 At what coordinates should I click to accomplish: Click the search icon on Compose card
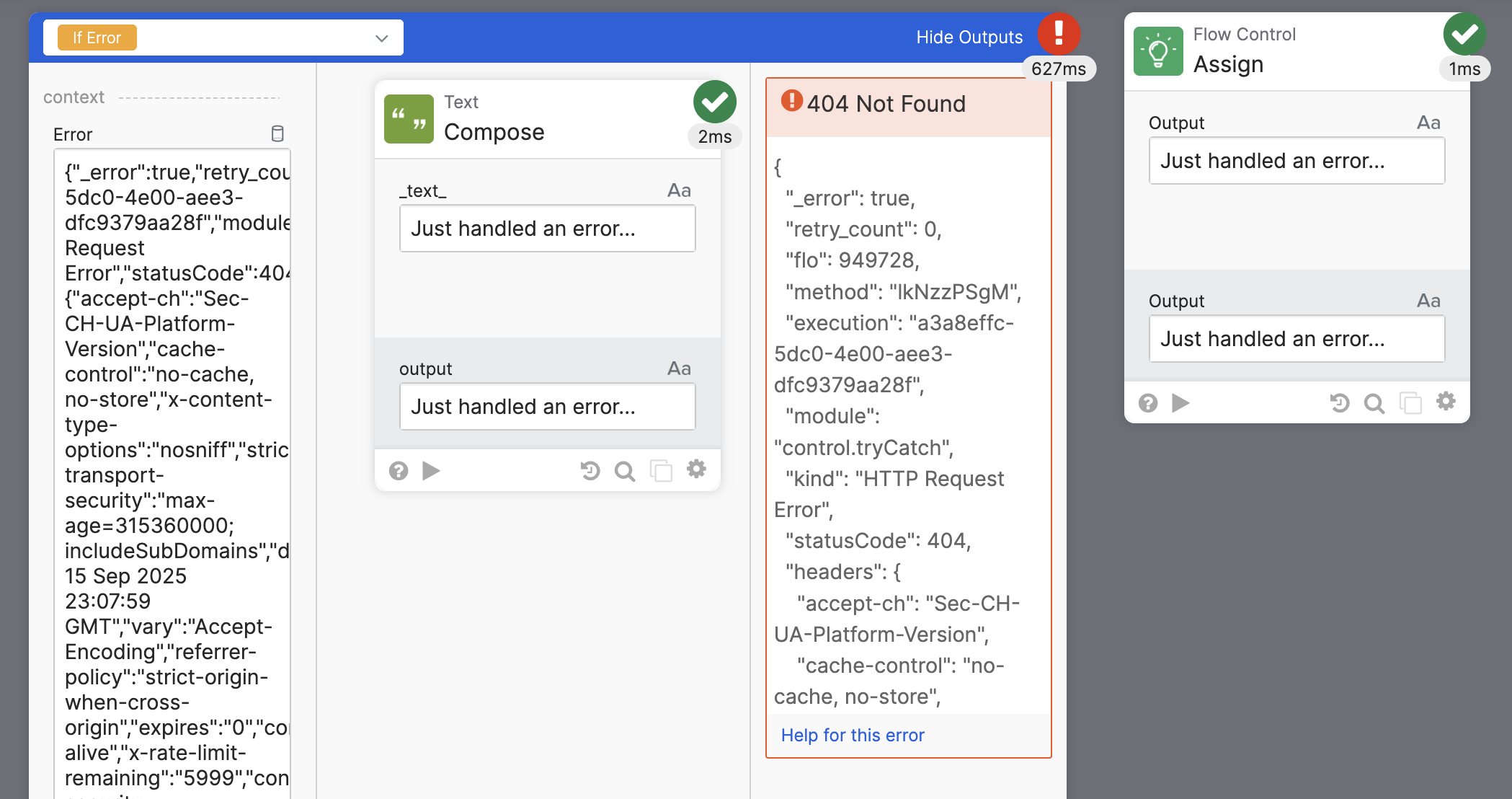point(625,471)
